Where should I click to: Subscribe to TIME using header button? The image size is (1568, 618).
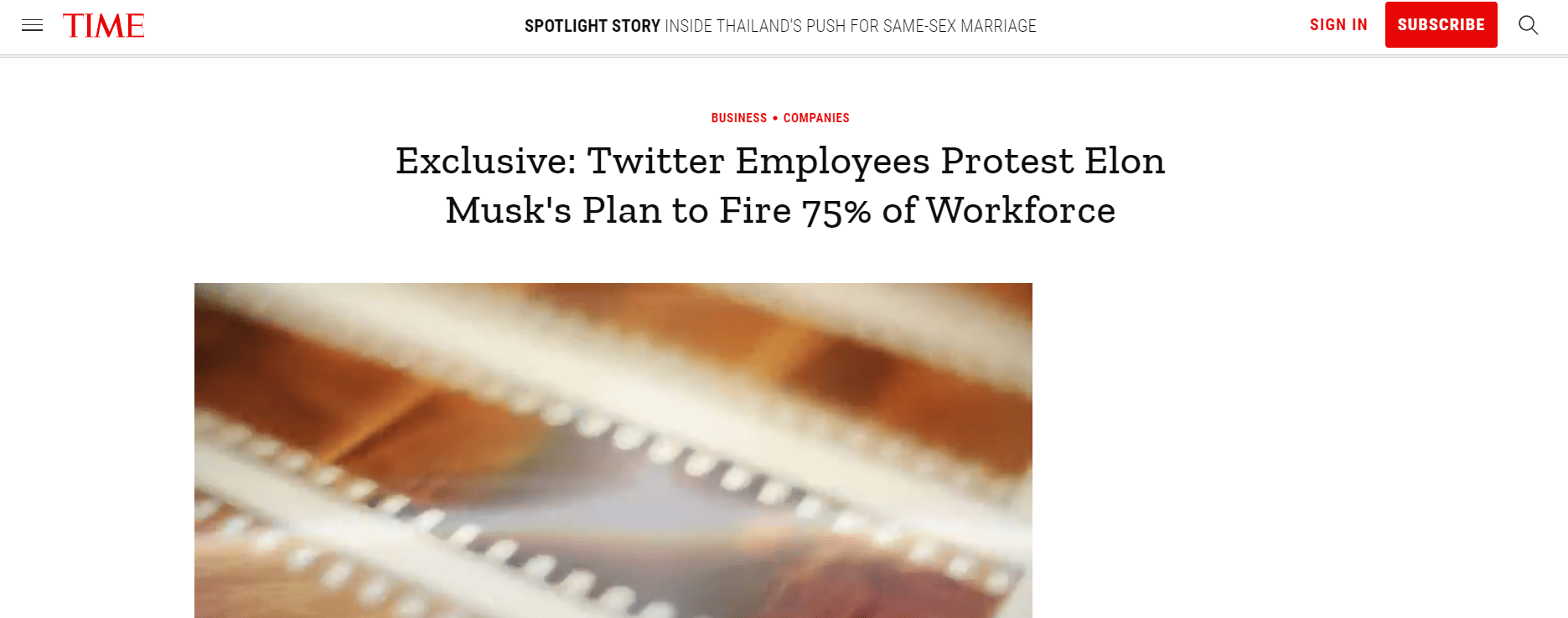[1441, 25]
